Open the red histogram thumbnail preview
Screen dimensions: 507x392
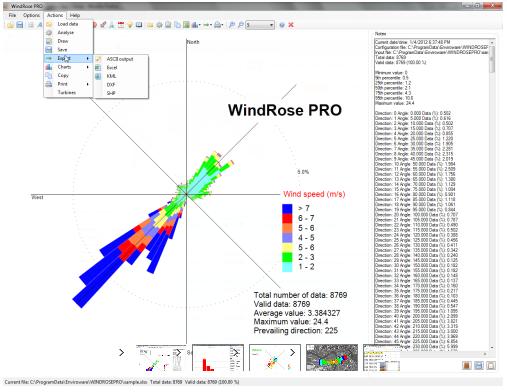click(x=218, y=358)
